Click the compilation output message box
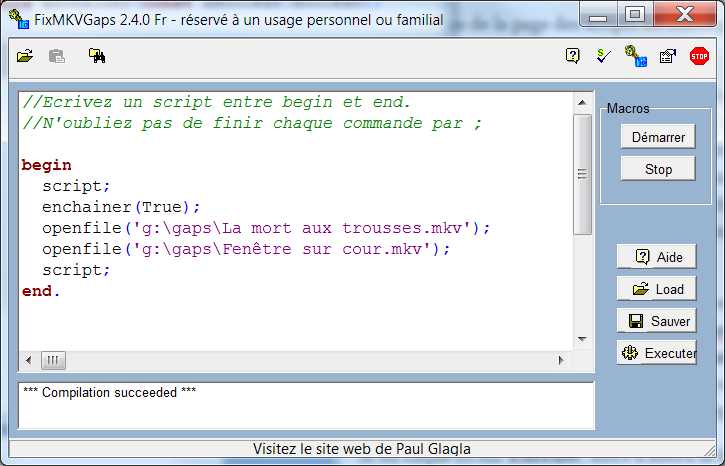The width and height of the screenshot is (725, 466). point(306,405)
